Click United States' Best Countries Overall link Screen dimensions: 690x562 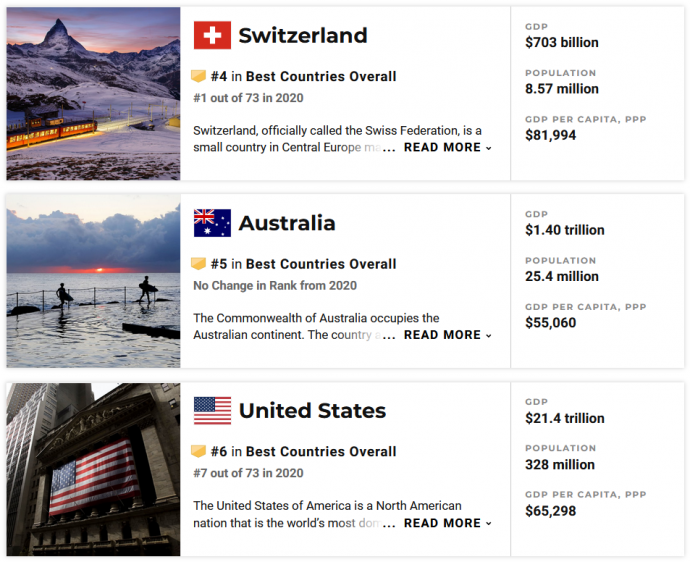[x=321, y=452]
